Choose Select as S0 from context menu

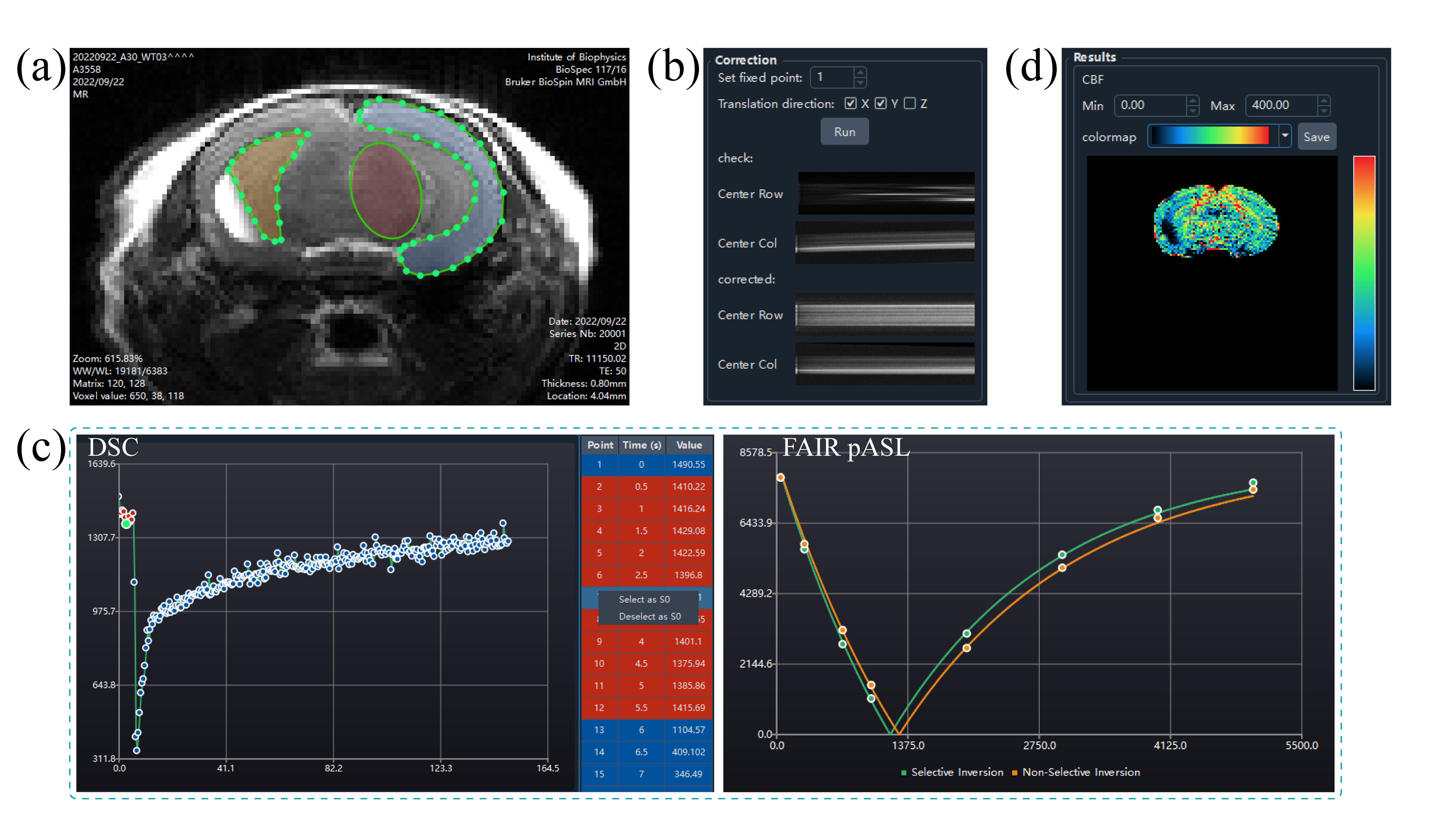click(644, 599)
